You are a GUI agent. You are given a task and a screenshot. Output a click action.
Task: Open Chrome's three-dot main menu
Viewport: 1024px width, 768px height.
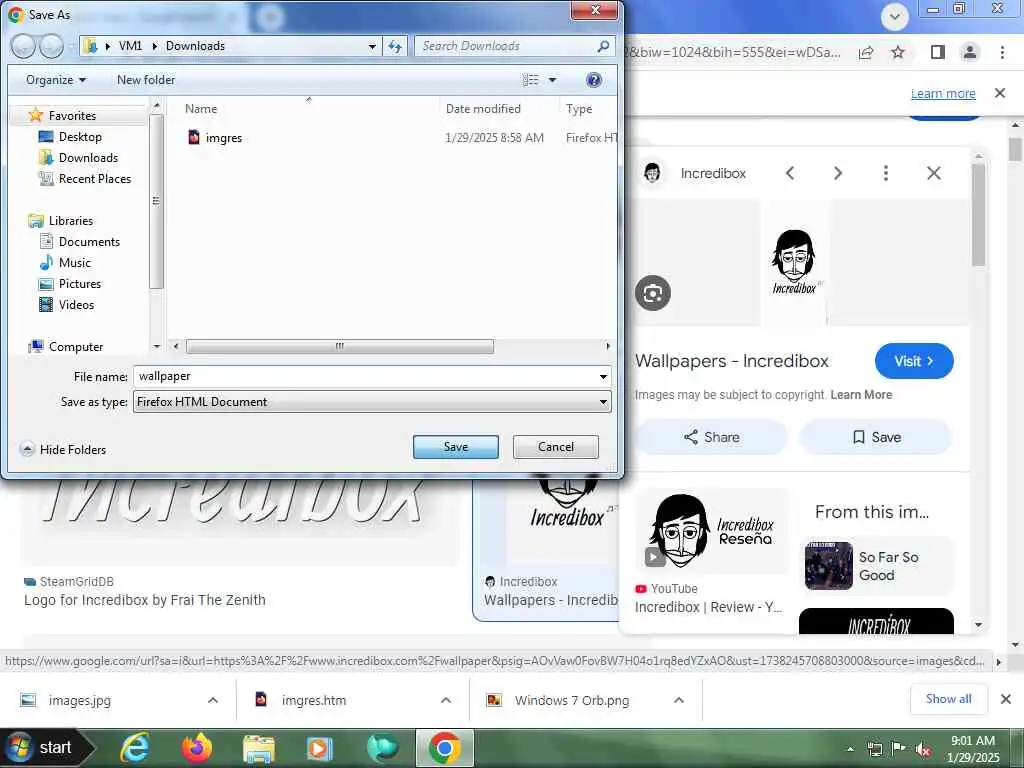pos(1002,52)
